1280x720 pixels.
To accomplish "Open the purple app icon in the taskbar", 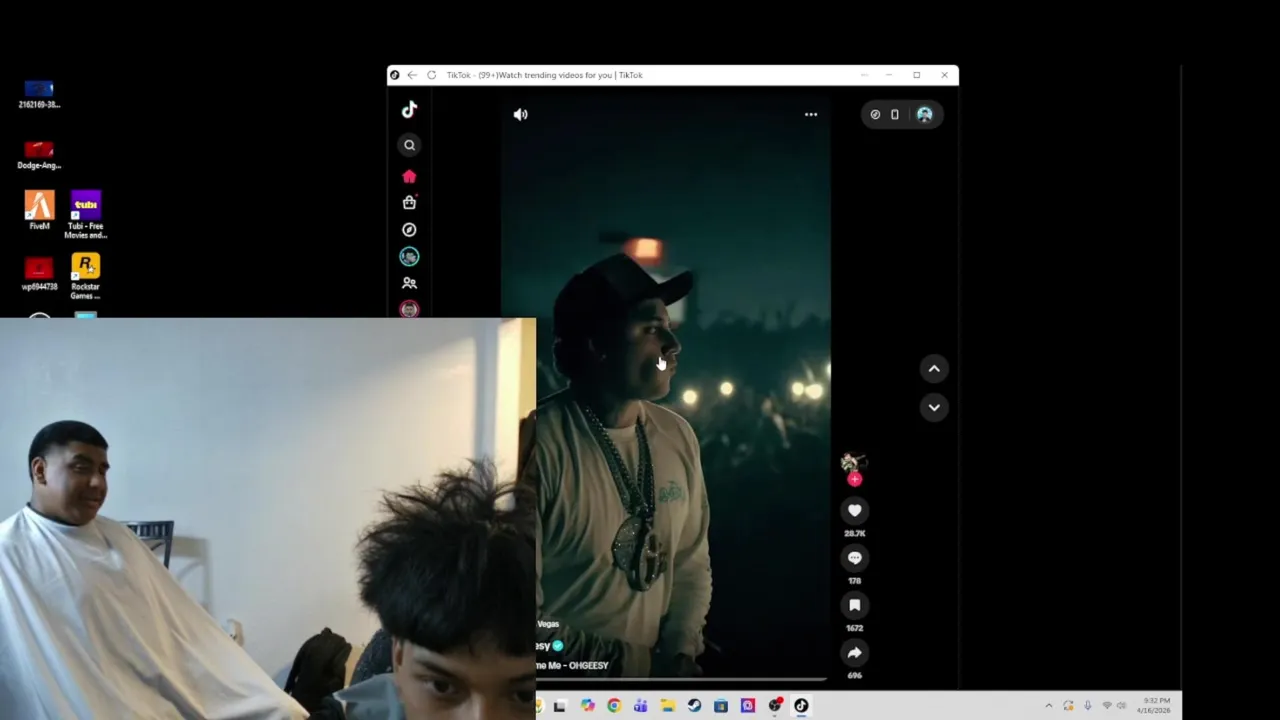I will [x=748, y=706].
